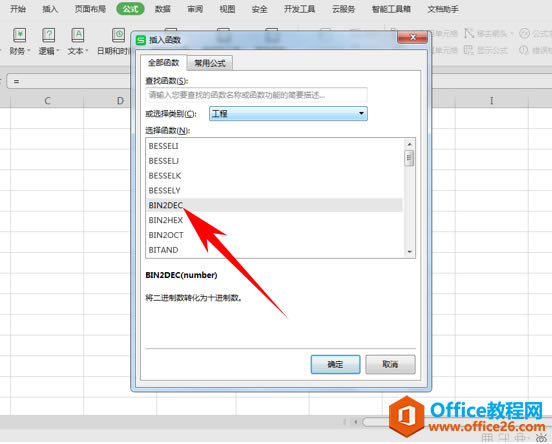
Task: Open the 财务 (Financial) functions icon
Action: (20, 42)
